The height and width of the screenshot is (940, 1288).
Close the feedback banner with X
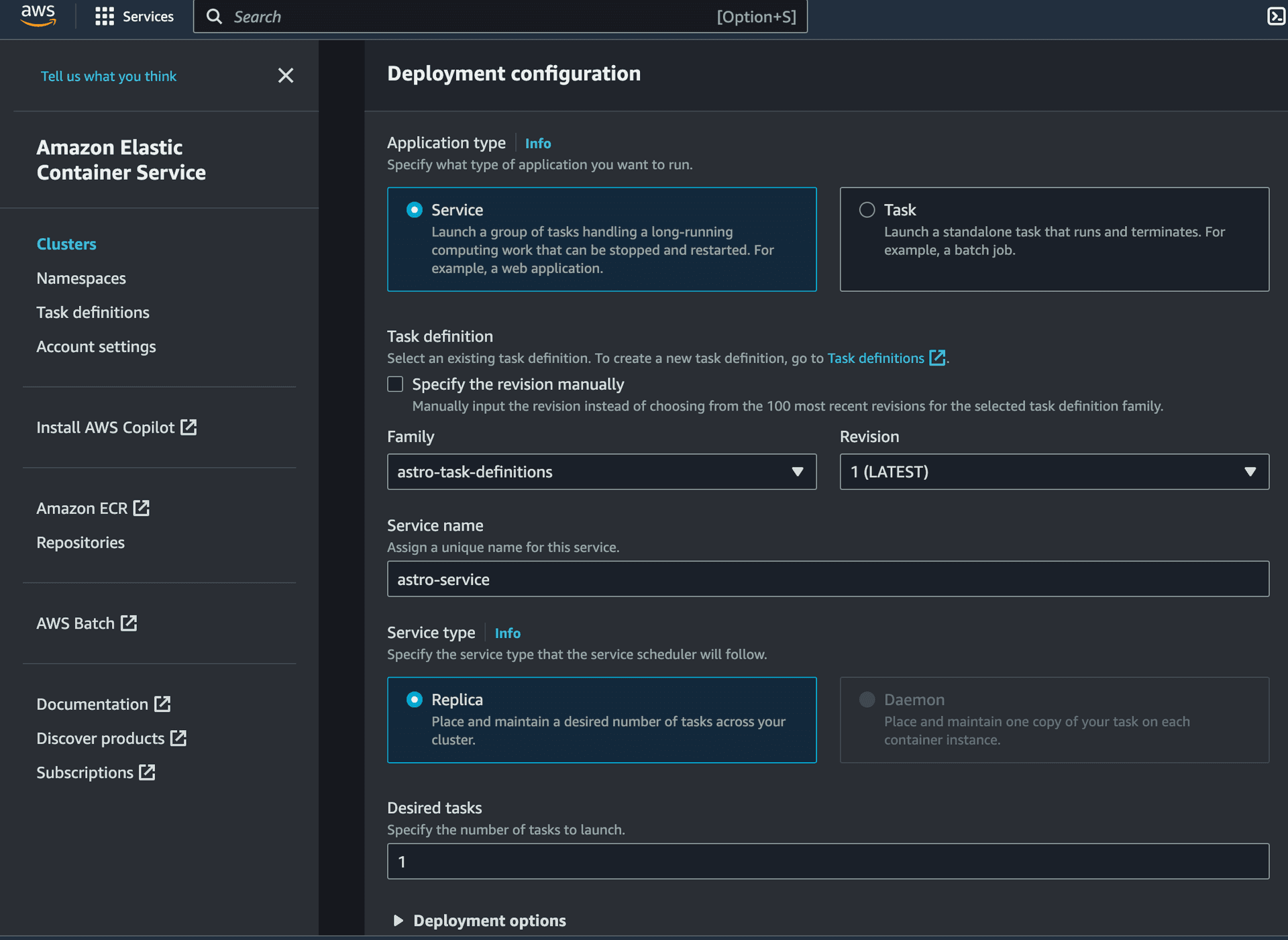pyautogui.click(x=286, y=76)
